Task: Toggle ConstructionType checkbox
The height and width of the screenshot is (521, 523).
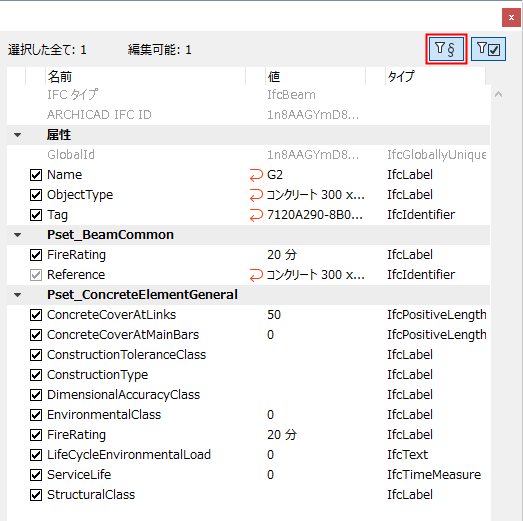Action: coord(36,375)
